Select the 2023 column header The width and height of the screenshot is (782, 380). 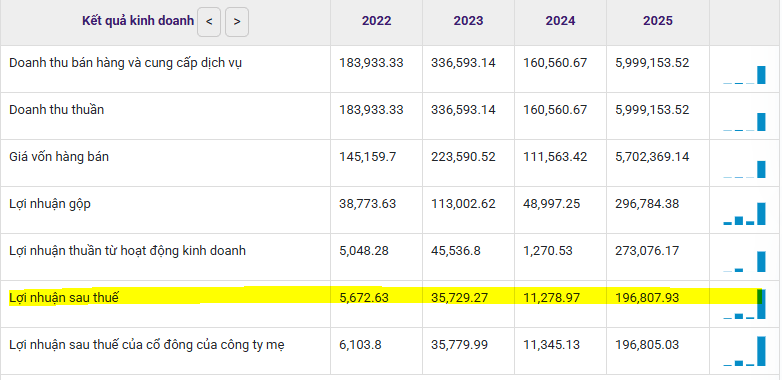click(468, 21)
